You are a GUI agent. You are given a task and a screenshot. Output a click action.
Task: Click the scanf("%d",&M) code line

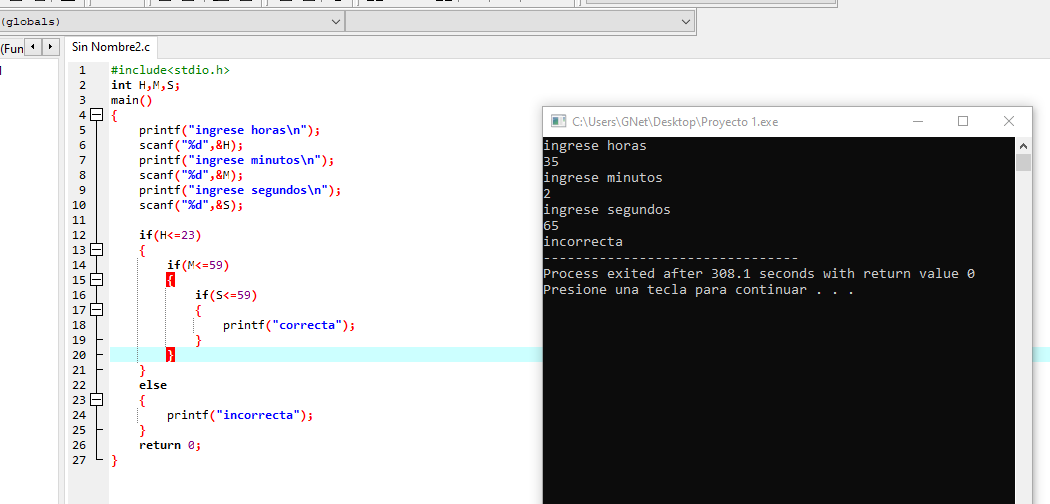pyautogui.click(x=191, y=175)
